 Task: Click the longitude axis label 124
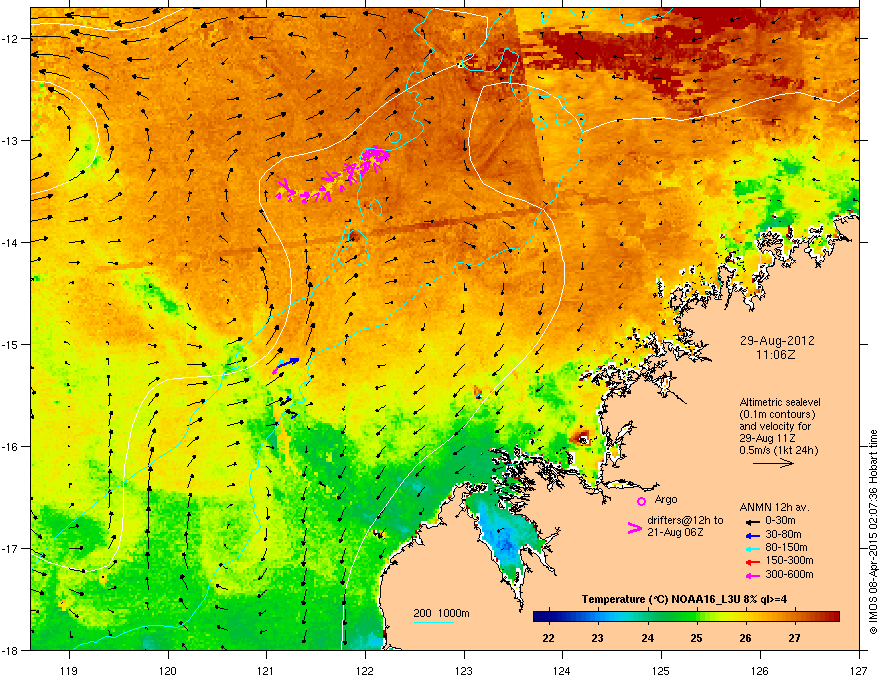[562, 670]
